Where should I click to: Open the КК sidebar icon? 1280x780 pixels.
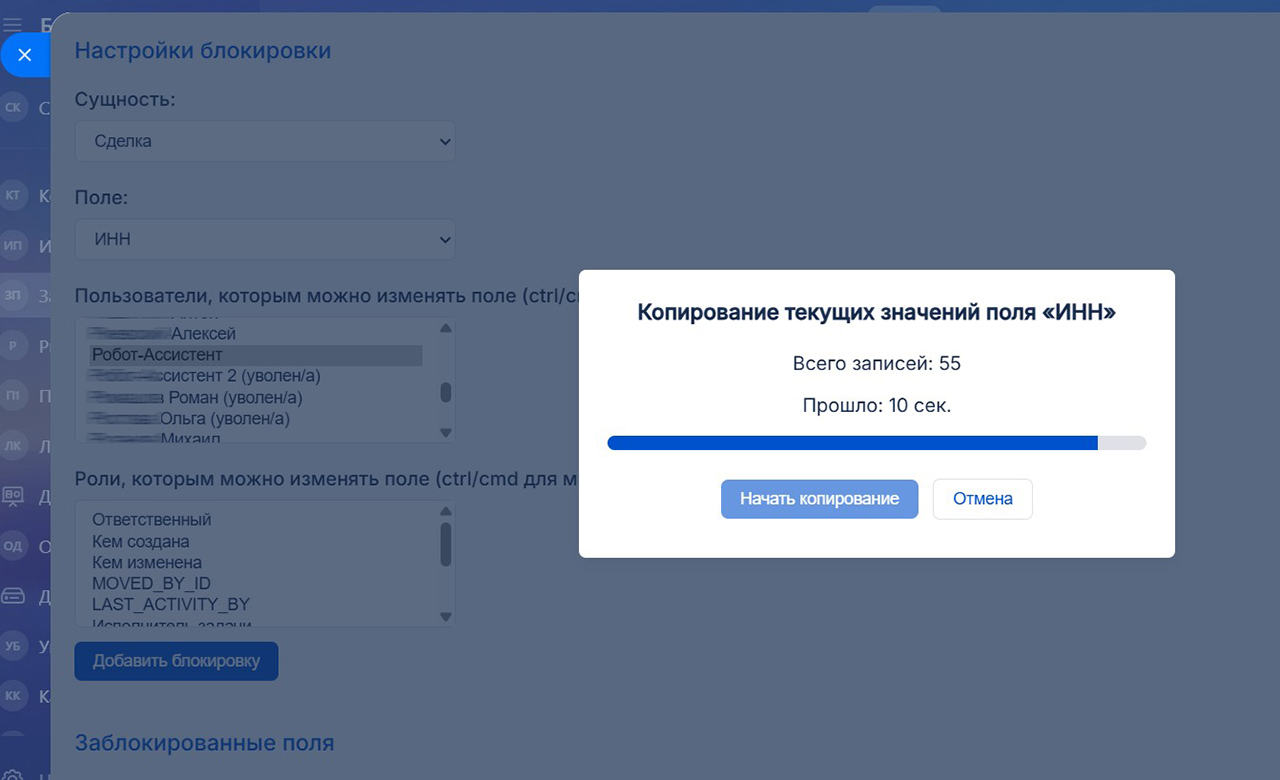tap(13, 695)
